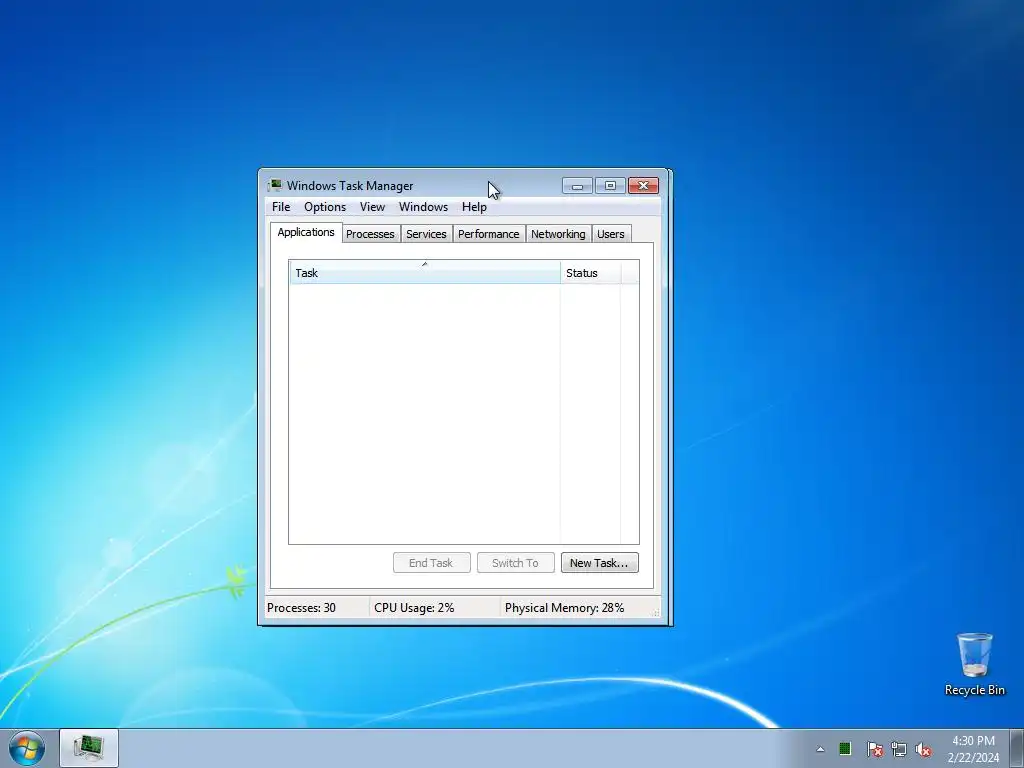Select the Recycle Bin desktop icon
The height and width of the screenshot is (768, 1024).
(974, 664)
